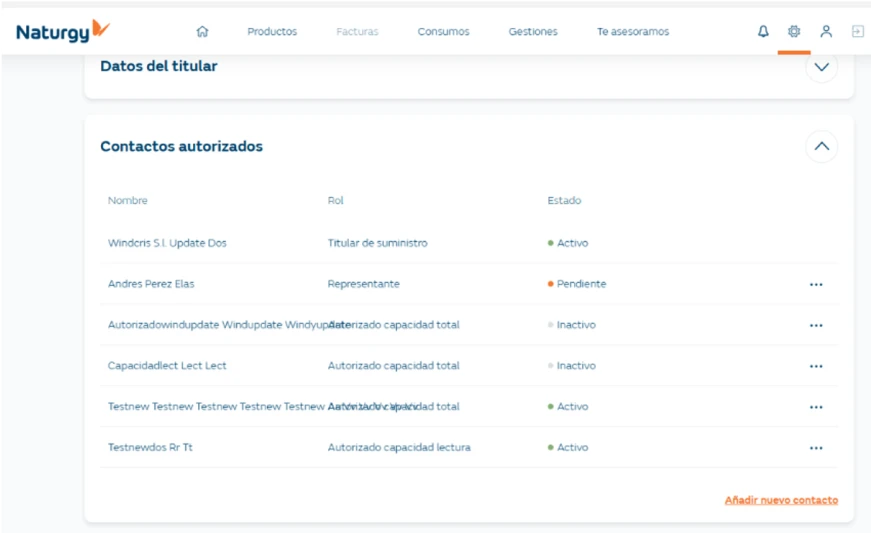This screenshot has height=533, width=871.
Task: Select Consumos in the navigation bar
Action: (x=443, y=32)
